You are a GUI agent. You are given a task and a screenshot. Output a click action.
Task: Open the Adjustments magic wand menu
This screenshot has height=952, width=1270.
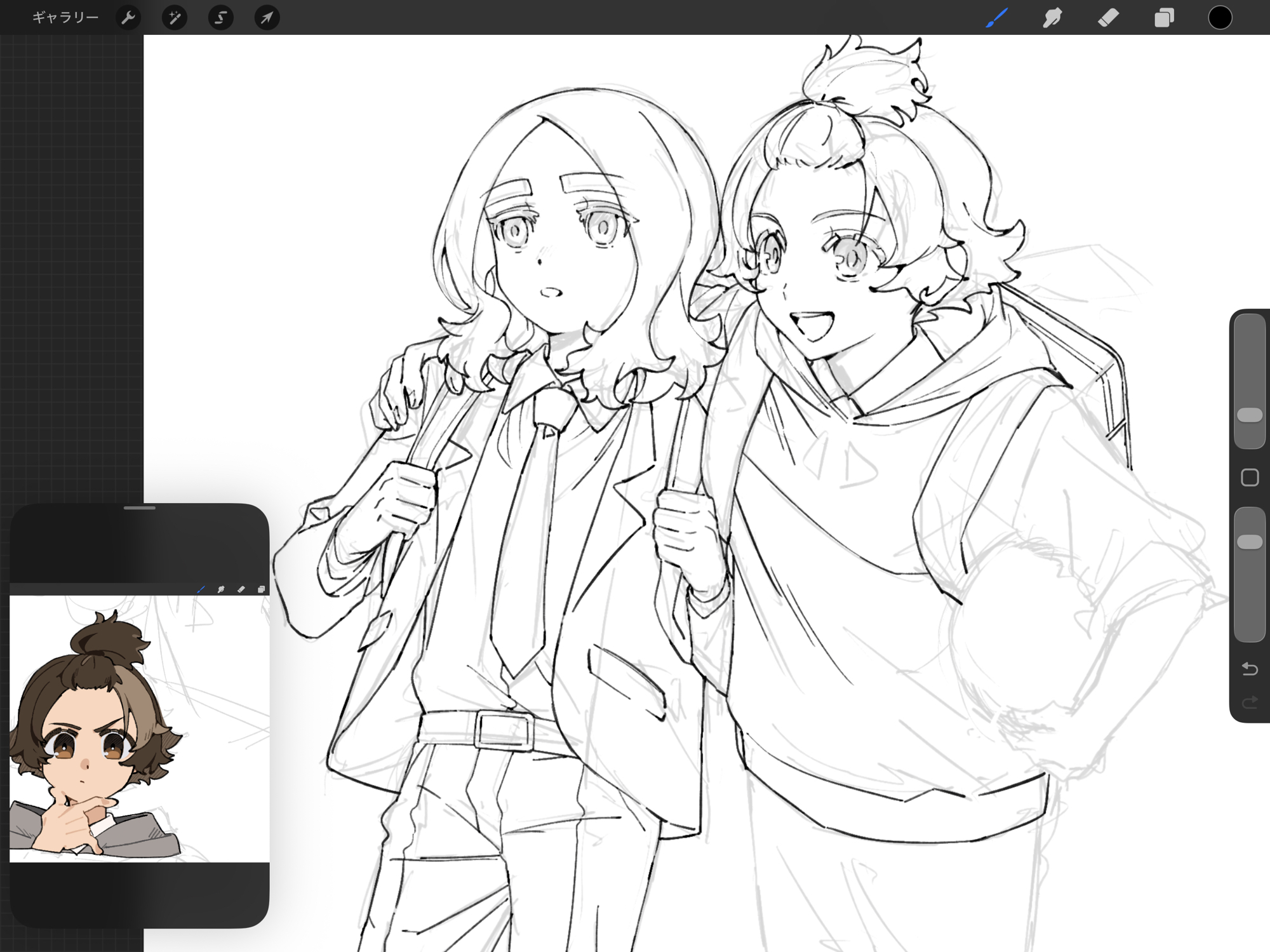click(174, 18)
